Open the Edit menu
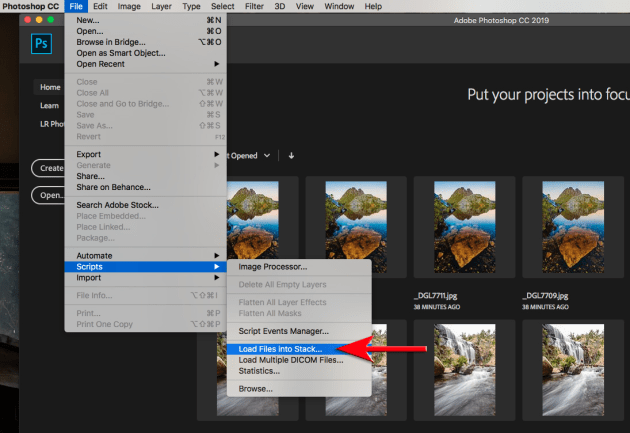Screen dimensions: 630x433 click(x=100, y=6)
